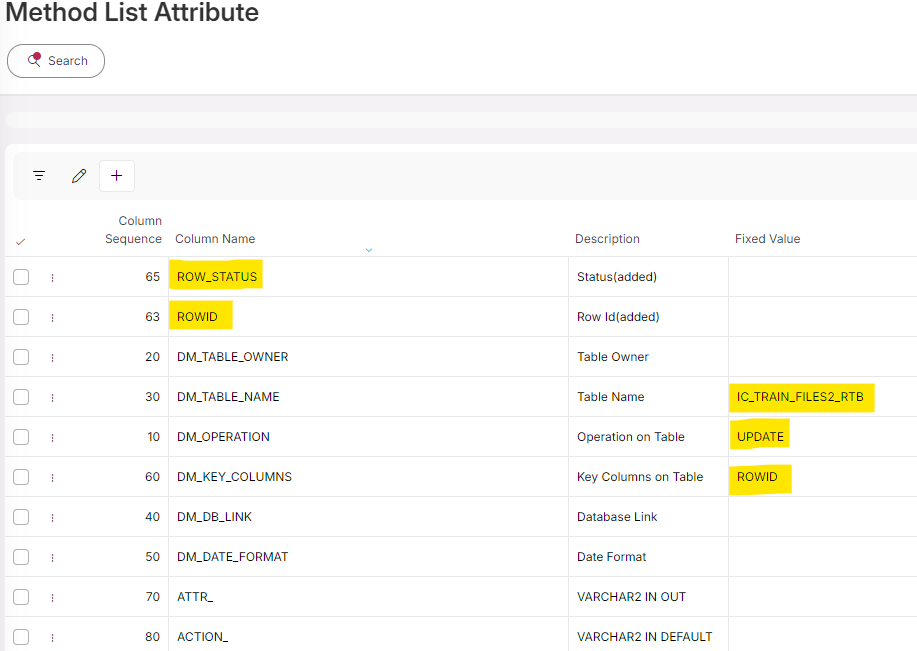Click the Fixed Value column header

pos(767,239)
